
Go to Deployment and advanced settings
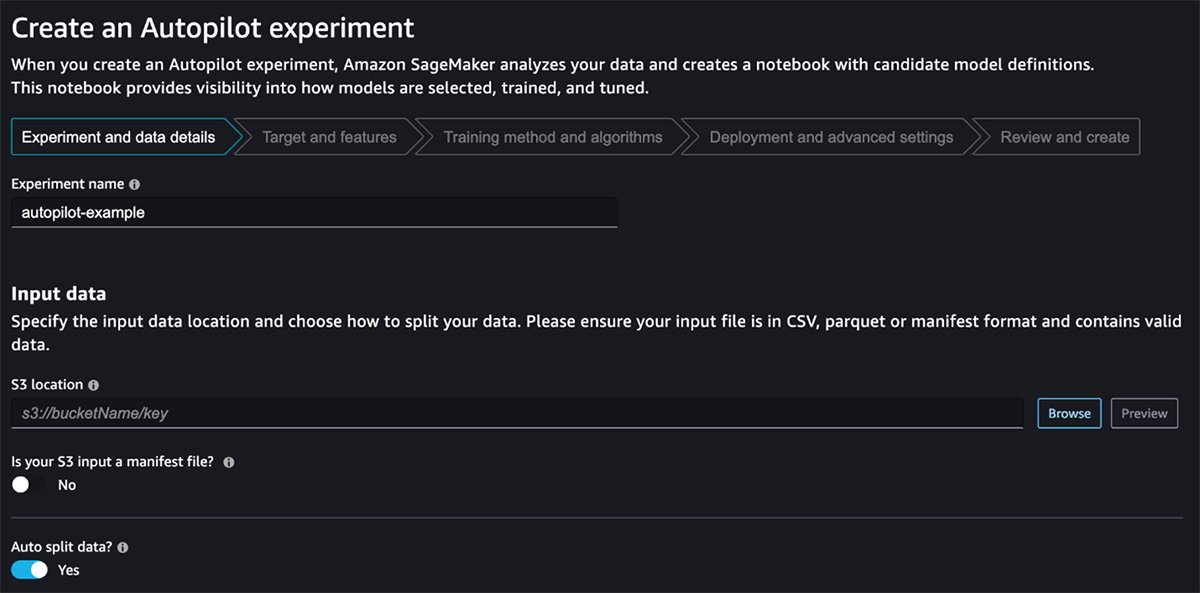pos(830,137)
